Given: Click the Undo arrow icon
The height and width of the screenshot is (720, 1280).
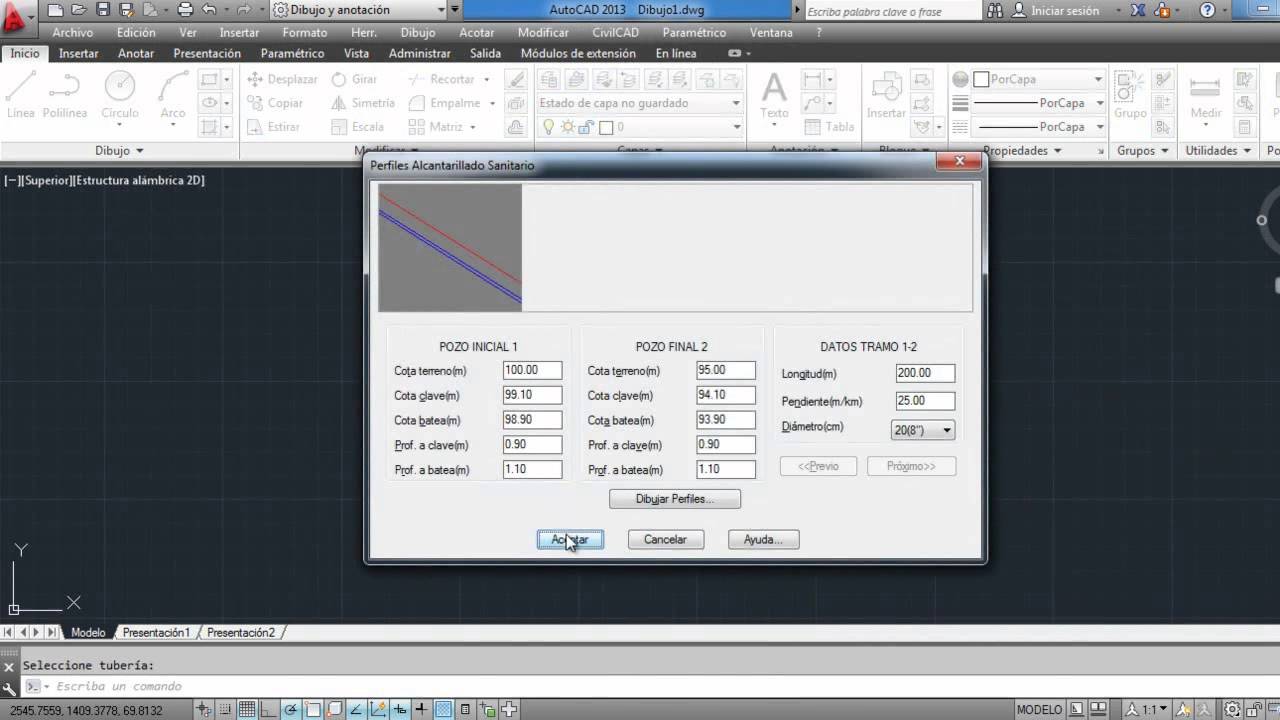Looking at the screenshot, I should (209, 10).
